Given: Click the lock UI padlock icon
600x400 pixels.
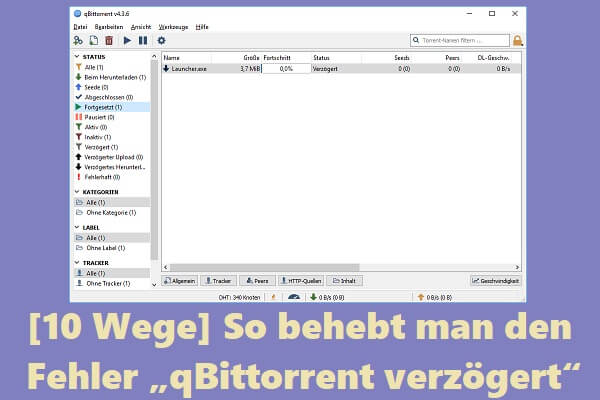Looking at the screenshot, I should 518,41.
